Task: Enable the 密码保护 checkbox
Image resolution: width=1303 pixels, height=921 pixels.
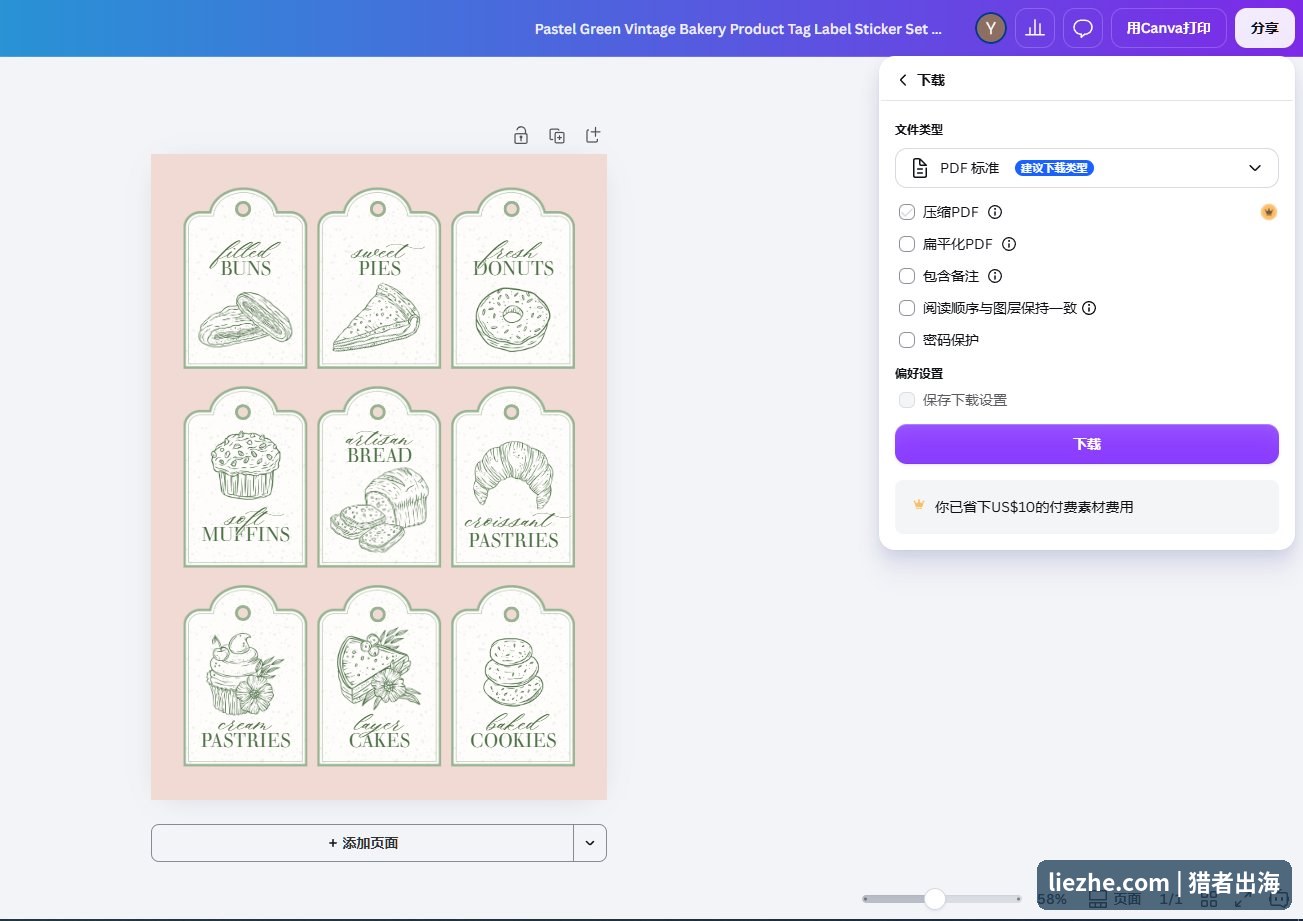Action: coord(907,340)
